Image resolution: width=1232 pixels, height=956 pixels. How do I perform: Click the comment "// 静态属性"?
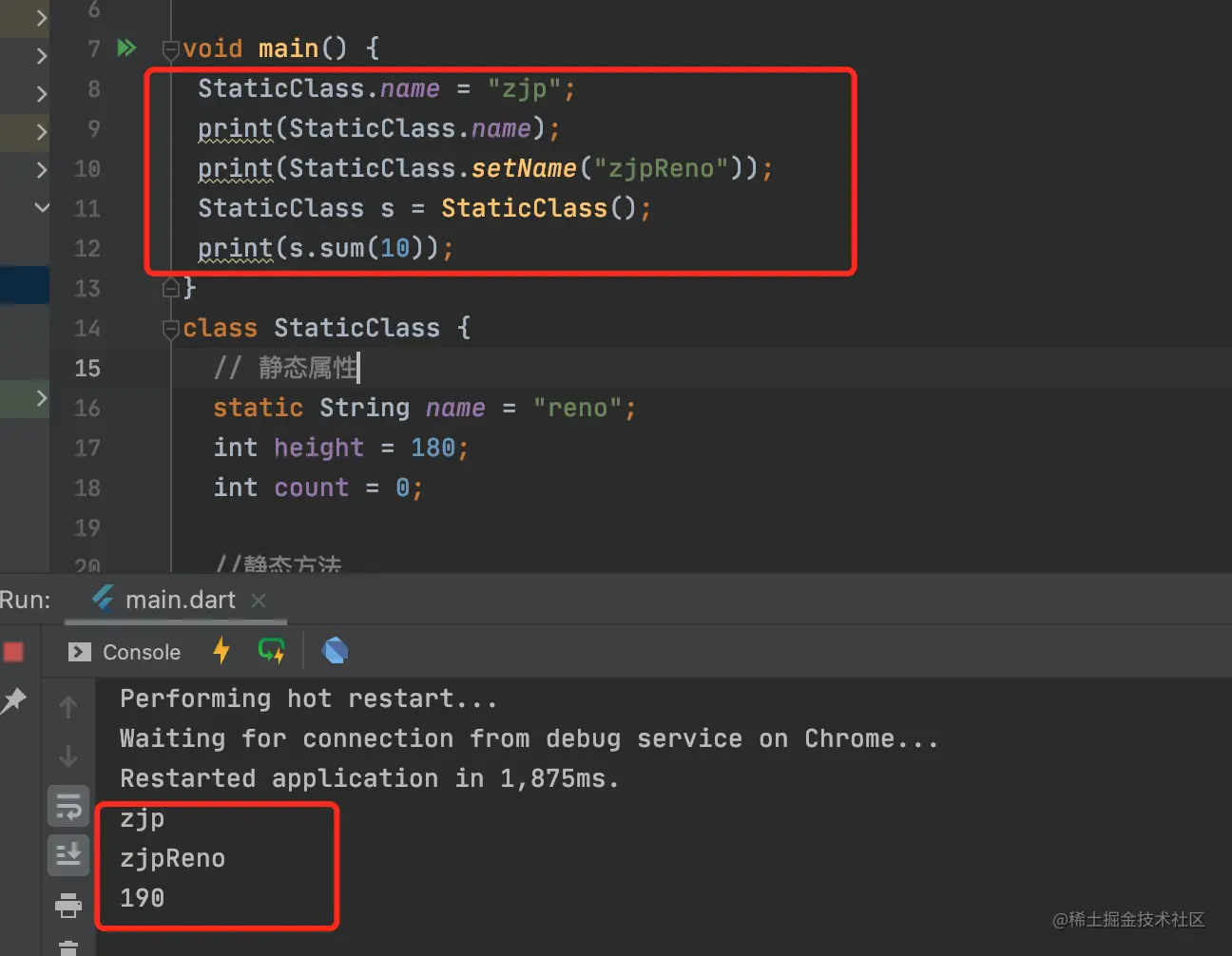tap(285, 368)
